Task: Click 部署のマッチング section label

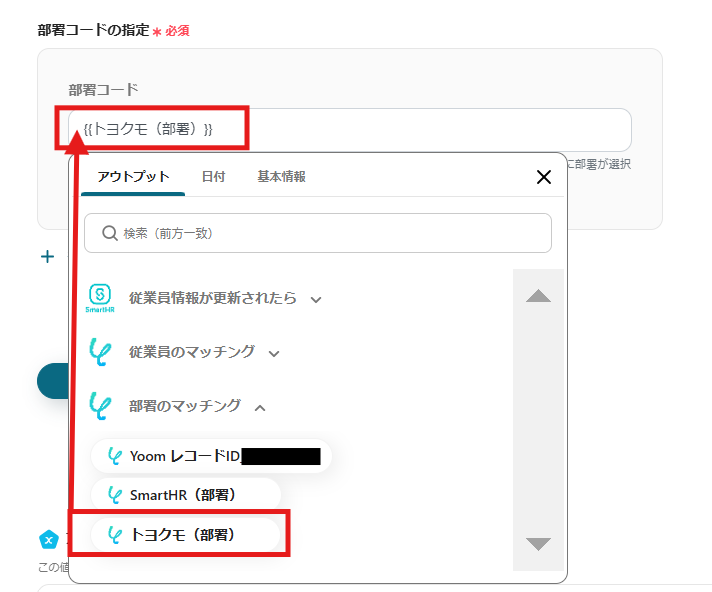Action: point(185,406)
